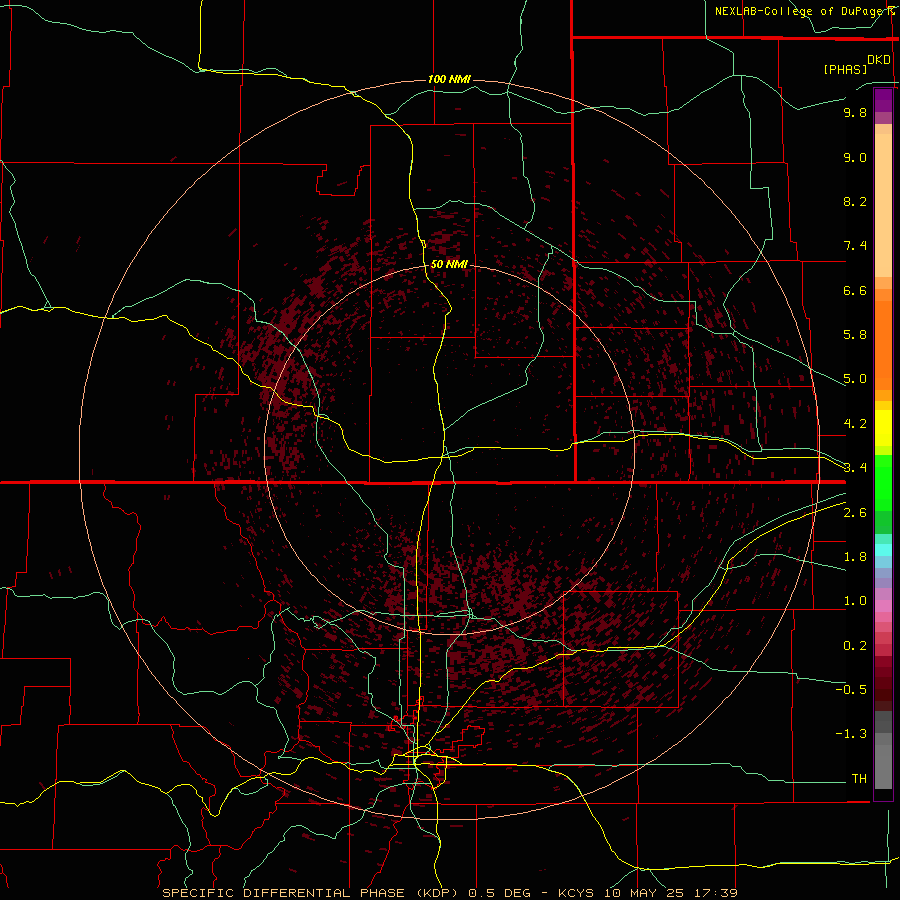Click the DKD unit label above color bar
The width and height of the screenshot is (900, 900).
[879, 59]
